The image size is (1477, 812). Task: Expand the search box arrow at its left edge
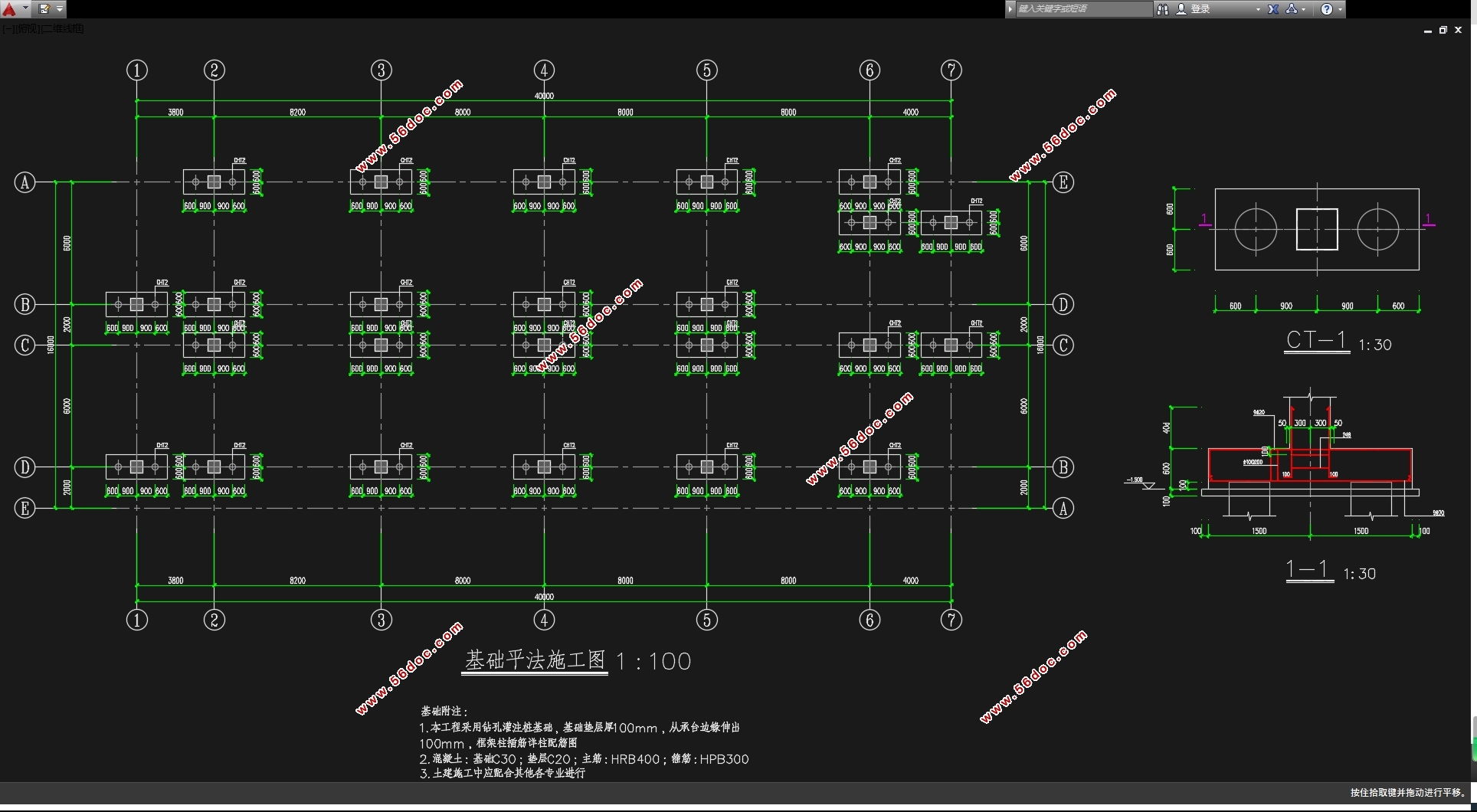click(1010, 9)
